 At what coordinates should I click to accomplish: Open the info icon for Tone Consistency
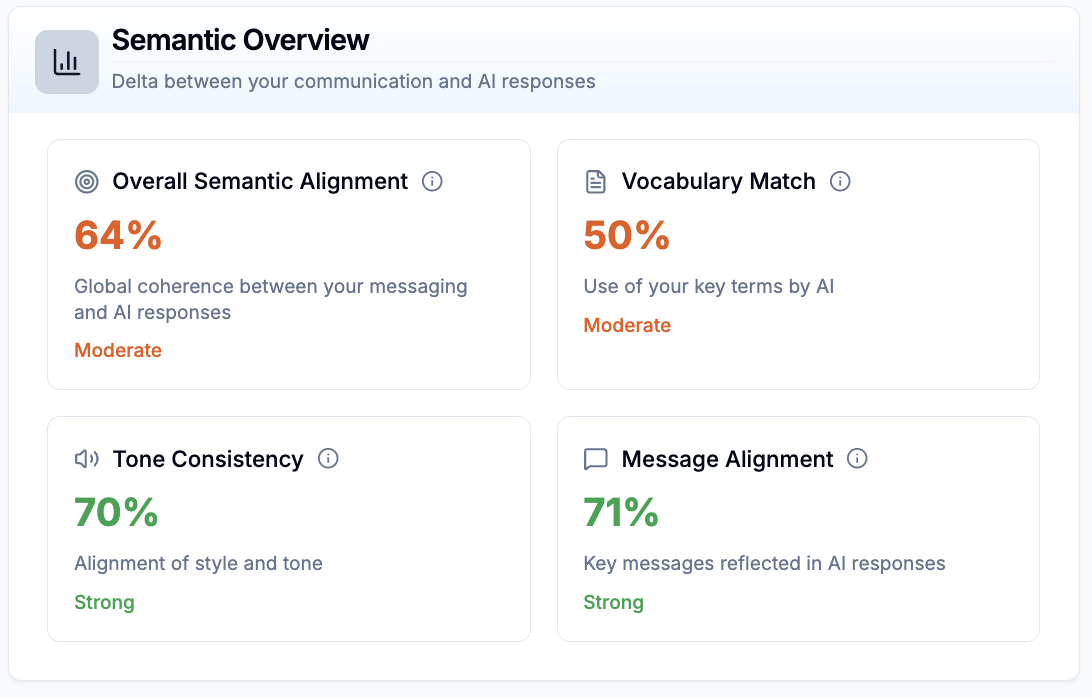(x=328, y=459)
